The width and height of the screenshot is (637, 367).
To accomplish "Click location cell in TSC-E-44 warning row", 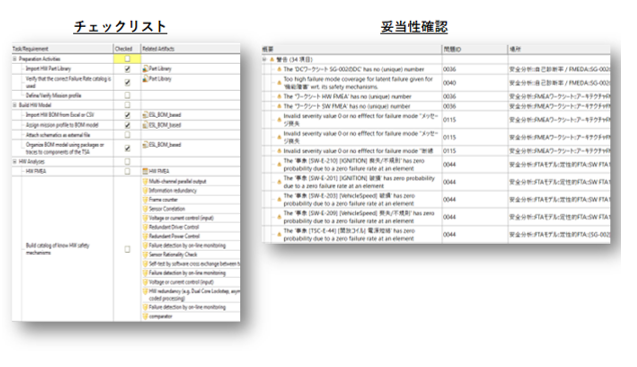I will [x=559, y=235].
